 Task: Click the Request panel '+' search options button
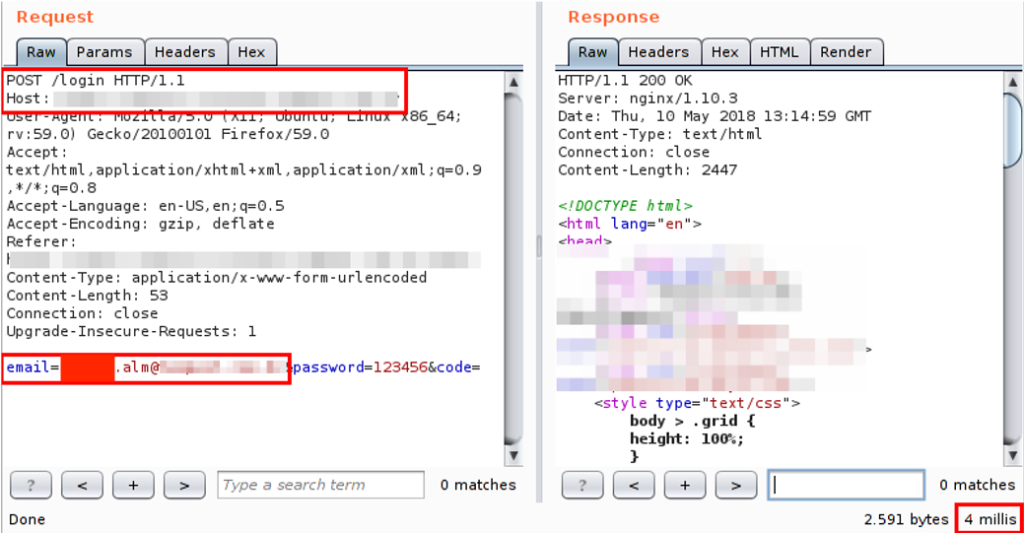(x=133, y=485)
